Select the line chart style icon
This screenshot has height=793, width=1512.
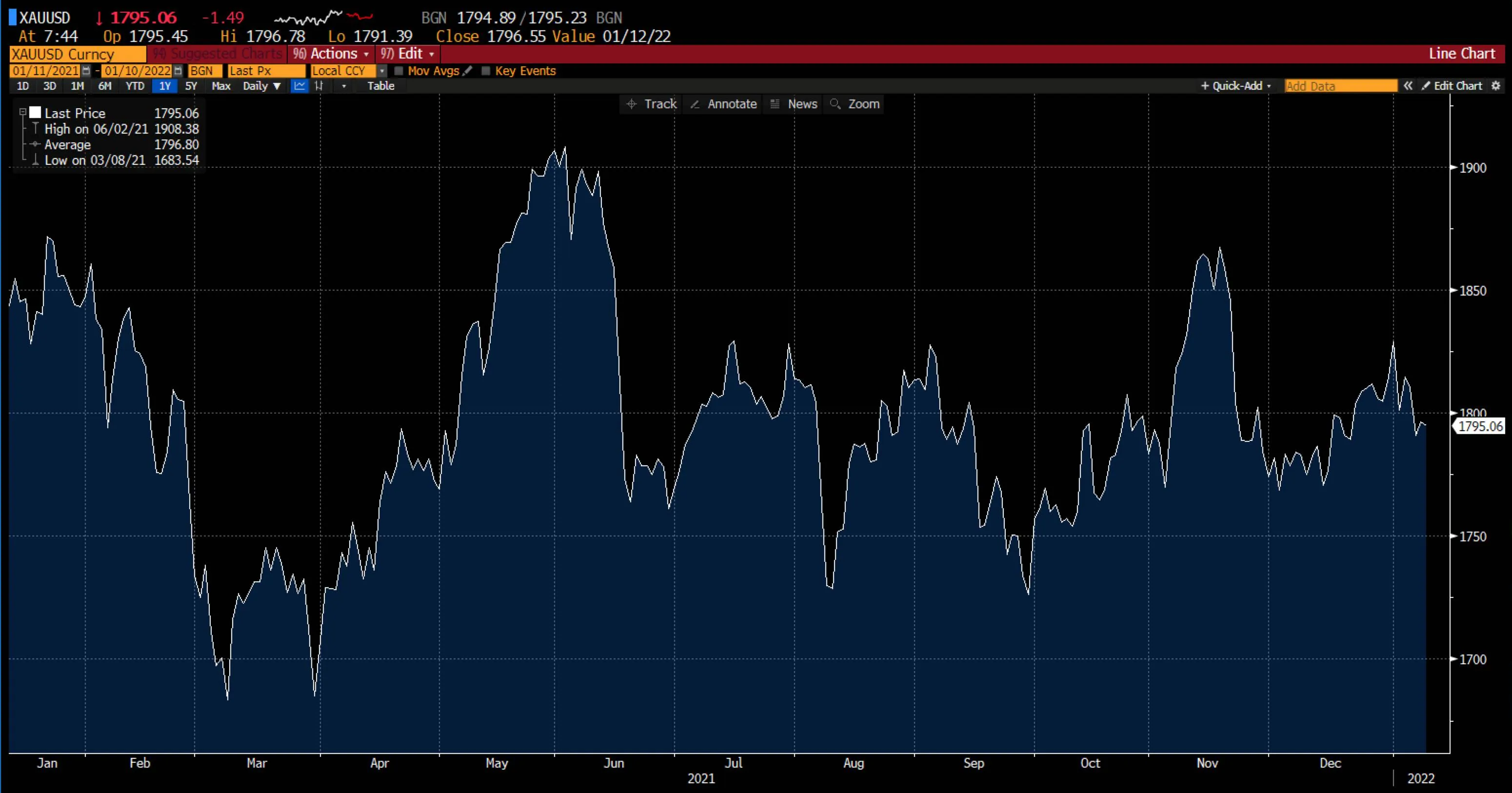[x=300, y=86]
